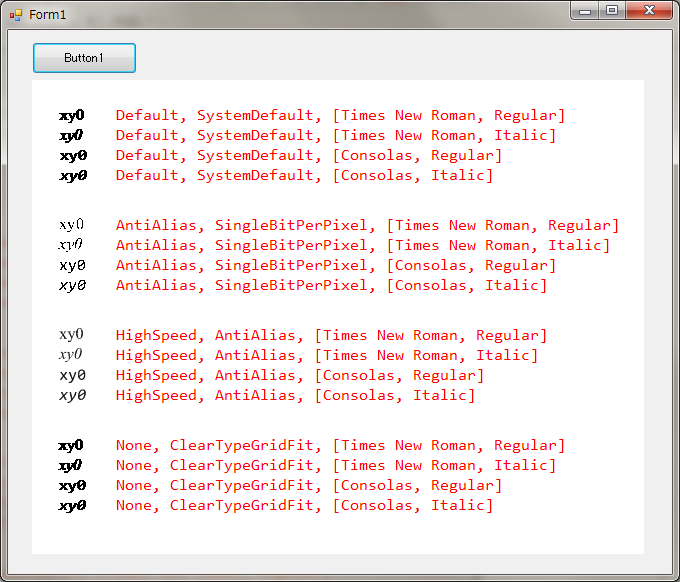Image resolution: width=680 pixels, height=582 pixels.
Task: Maximize the Form1 window
Action: (x=612, y=11)
